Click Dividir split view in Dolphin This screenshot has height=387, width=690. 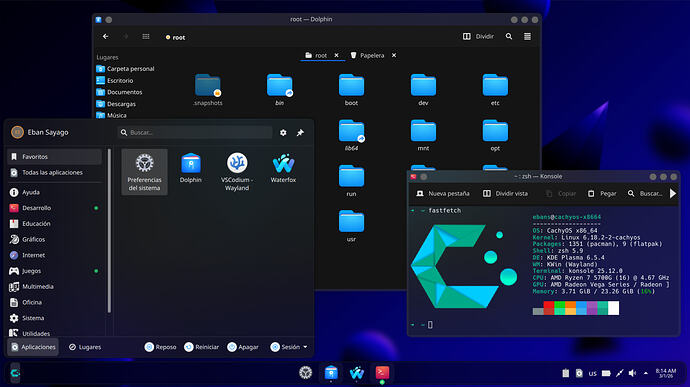pyautogui.click(x=478, y=37)
